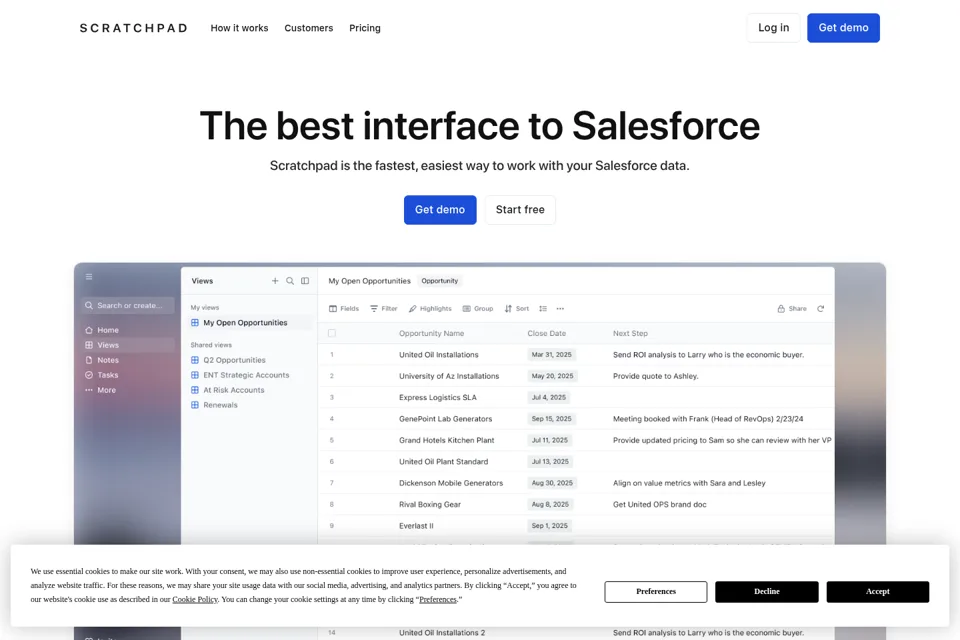Click the Search or create field
This screenshot has height=640, width=960.
pyautogui.click(x=128, y=306)
